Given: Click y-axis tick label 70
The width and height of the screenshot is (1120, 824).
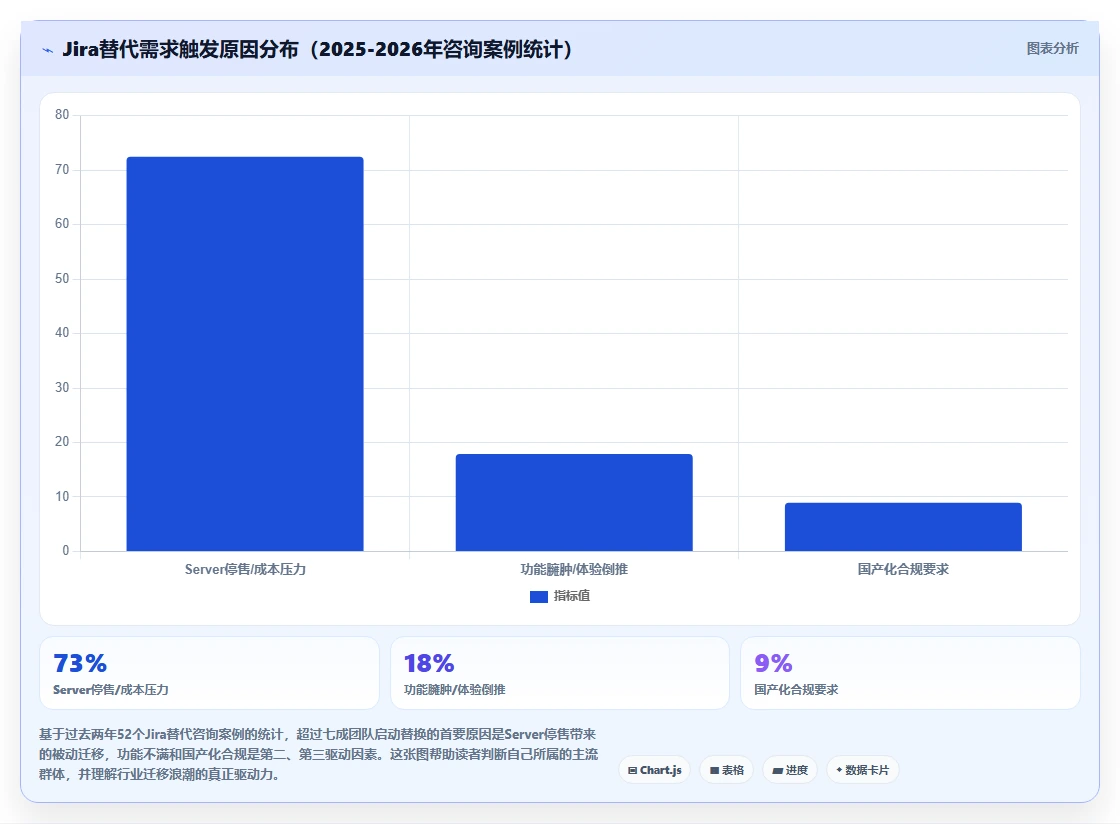Looking at the screenshot, I should point(62,169).
